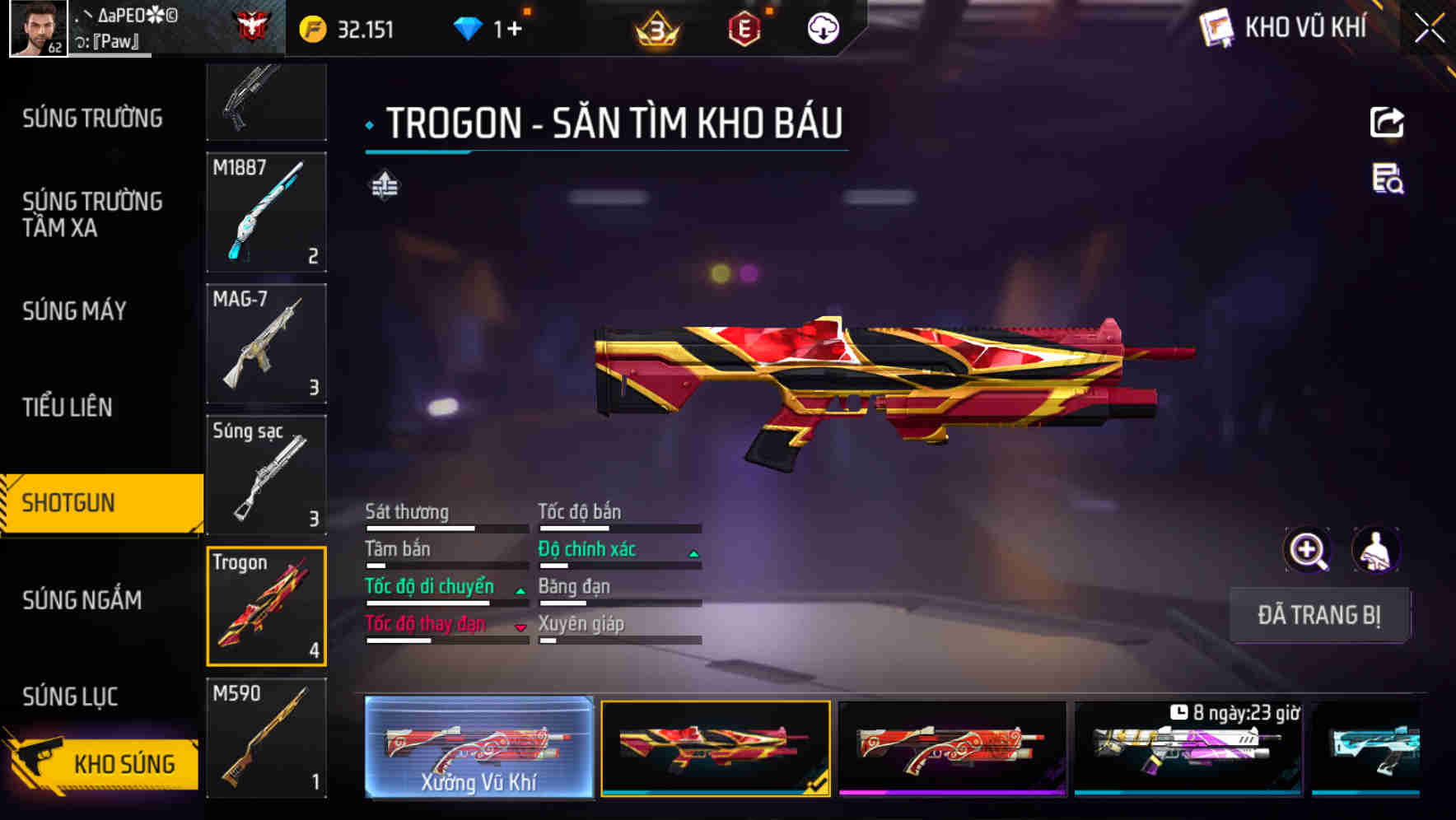Select the SÚNG TRƯỜNG category
Image resolution: width=1456 pixels, height=820 pixels.
click(92, 118)
